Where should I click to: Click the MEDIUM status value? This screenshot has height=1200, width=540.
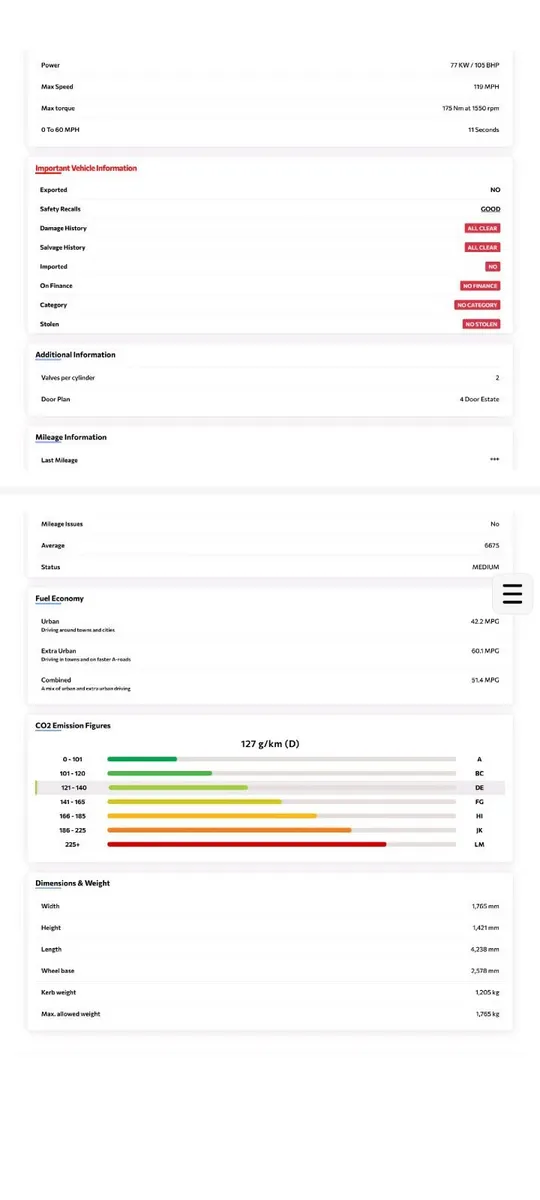(486, 567)
